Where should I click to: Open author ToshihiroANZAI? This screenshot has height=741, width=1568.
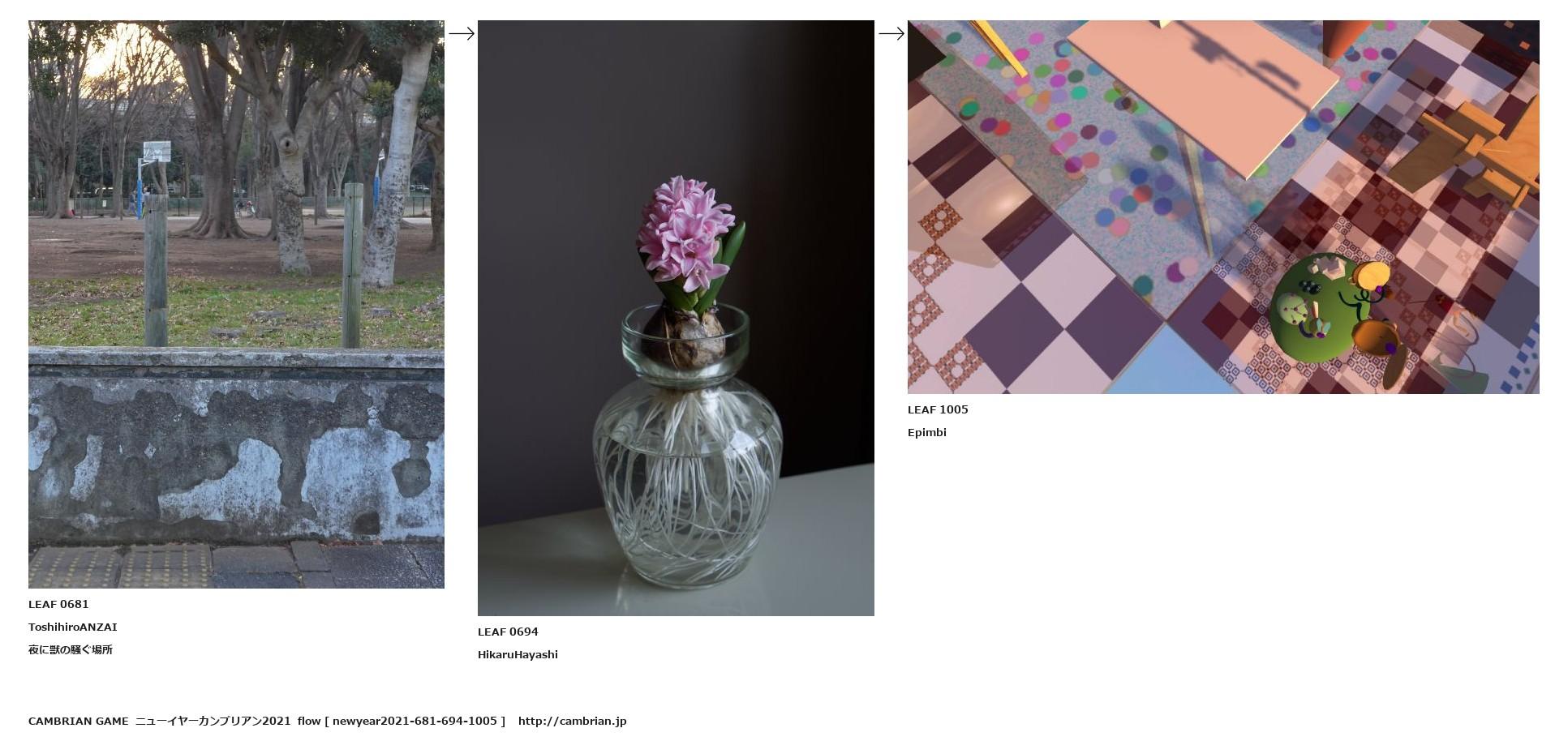(73, 627)
